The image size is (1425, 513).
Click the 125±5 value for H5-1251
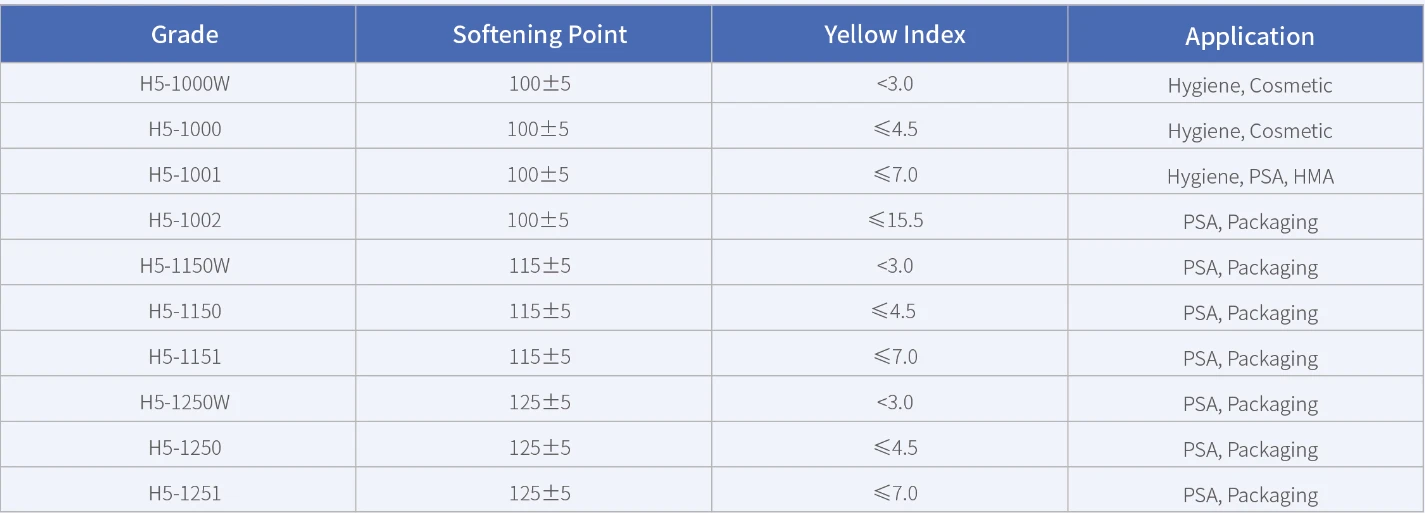539,493
